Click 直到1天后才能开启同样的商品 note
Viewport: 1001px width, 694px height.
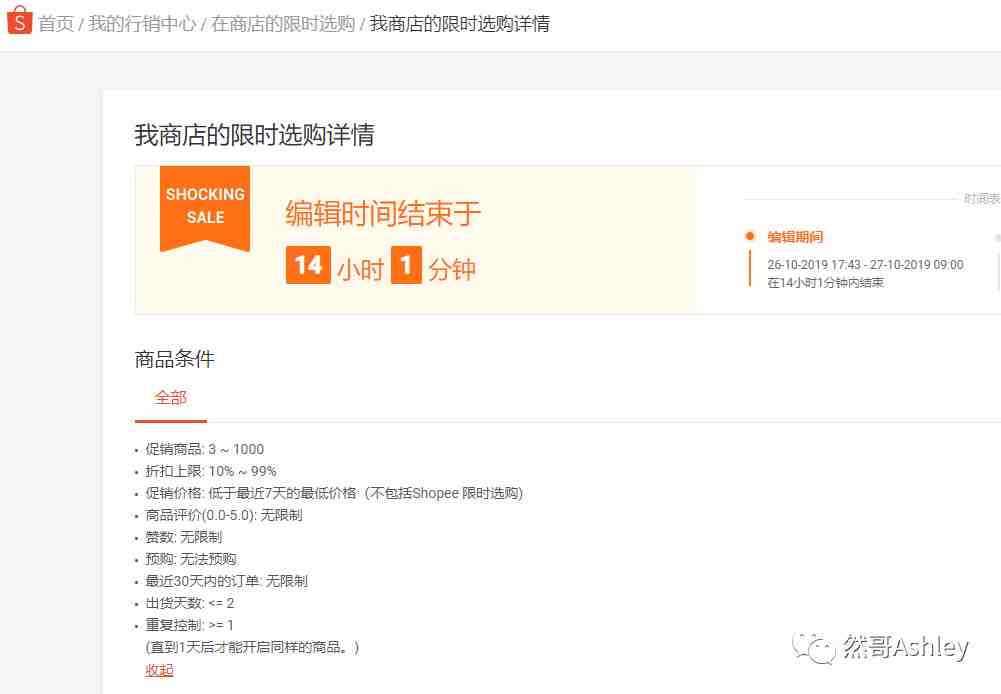252,647
